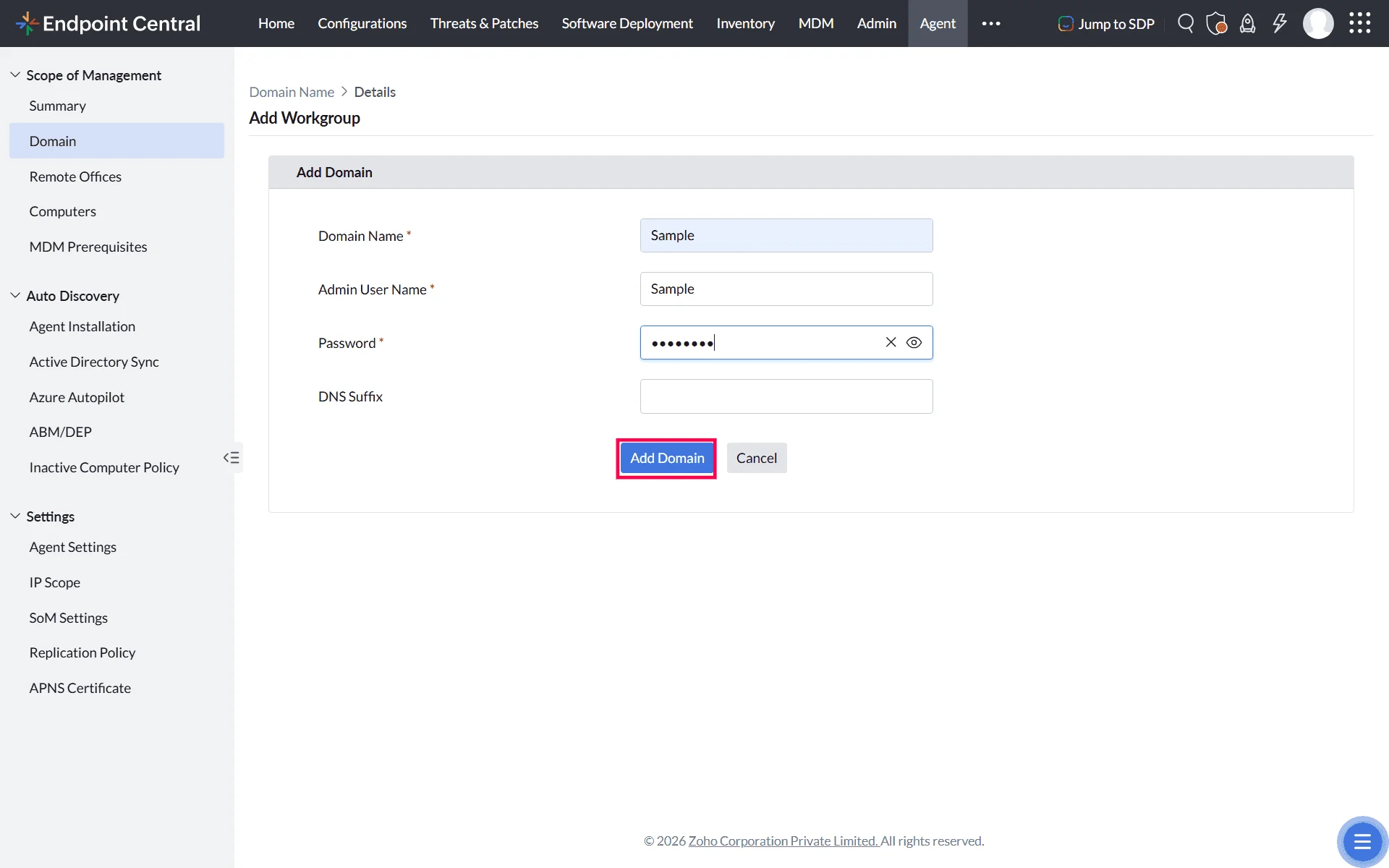Open the Configurations tab
Screen dimensions: 1389x868
click(x=362, y=23)
